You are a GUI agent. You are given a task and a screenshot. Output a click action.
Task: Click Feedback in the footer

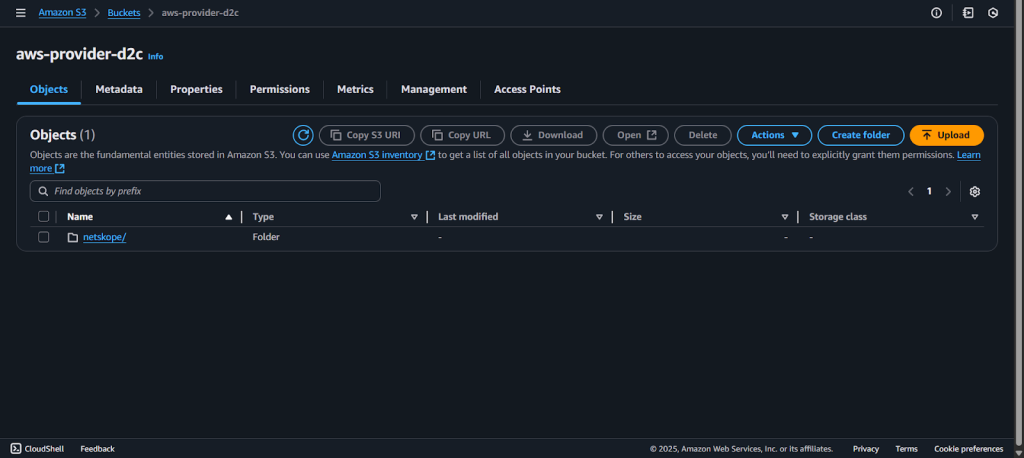[97, 449]
